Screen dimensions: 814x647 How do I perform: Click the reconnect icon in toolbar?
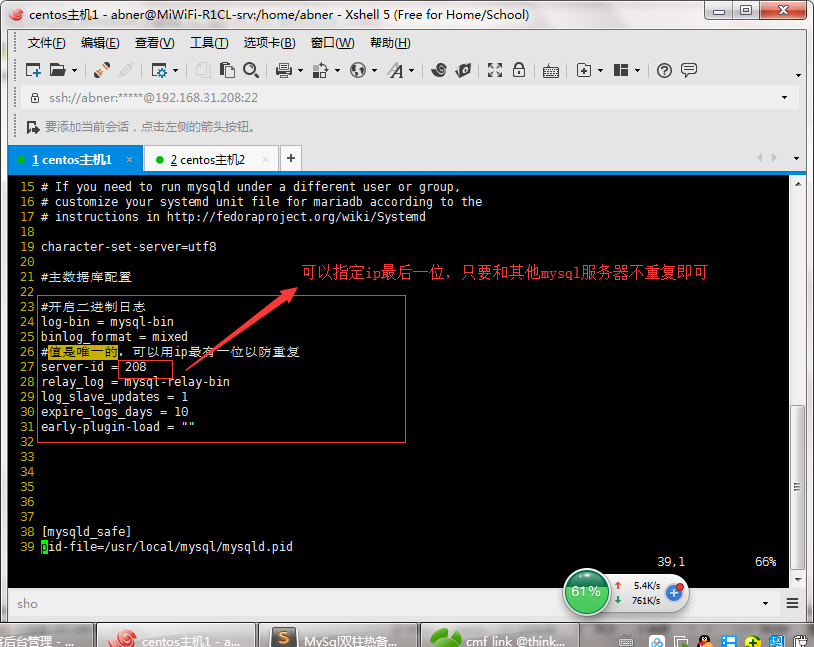point(101,70)
